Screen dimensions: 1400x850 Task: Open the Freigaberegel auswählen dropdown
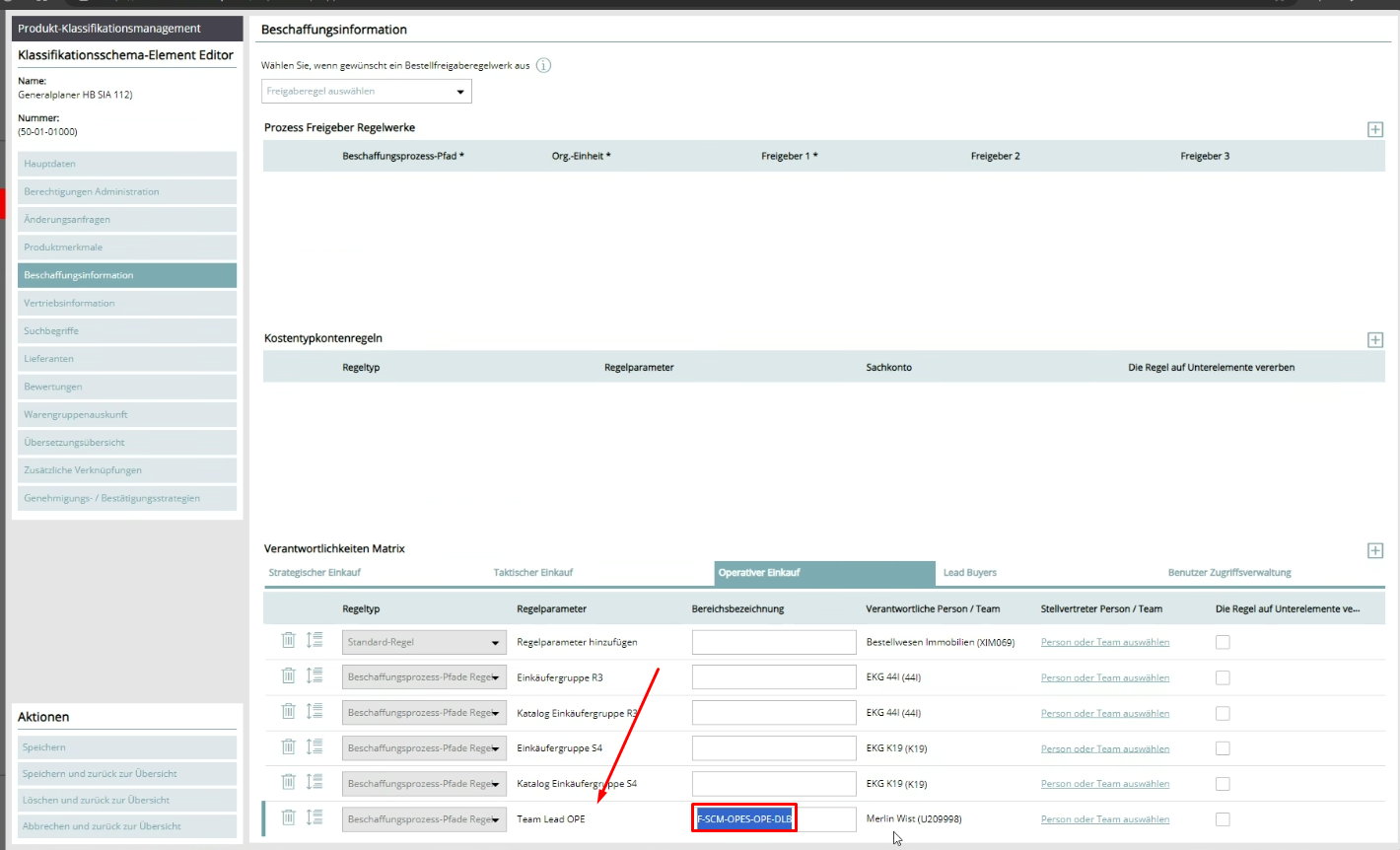pos(366,92)
